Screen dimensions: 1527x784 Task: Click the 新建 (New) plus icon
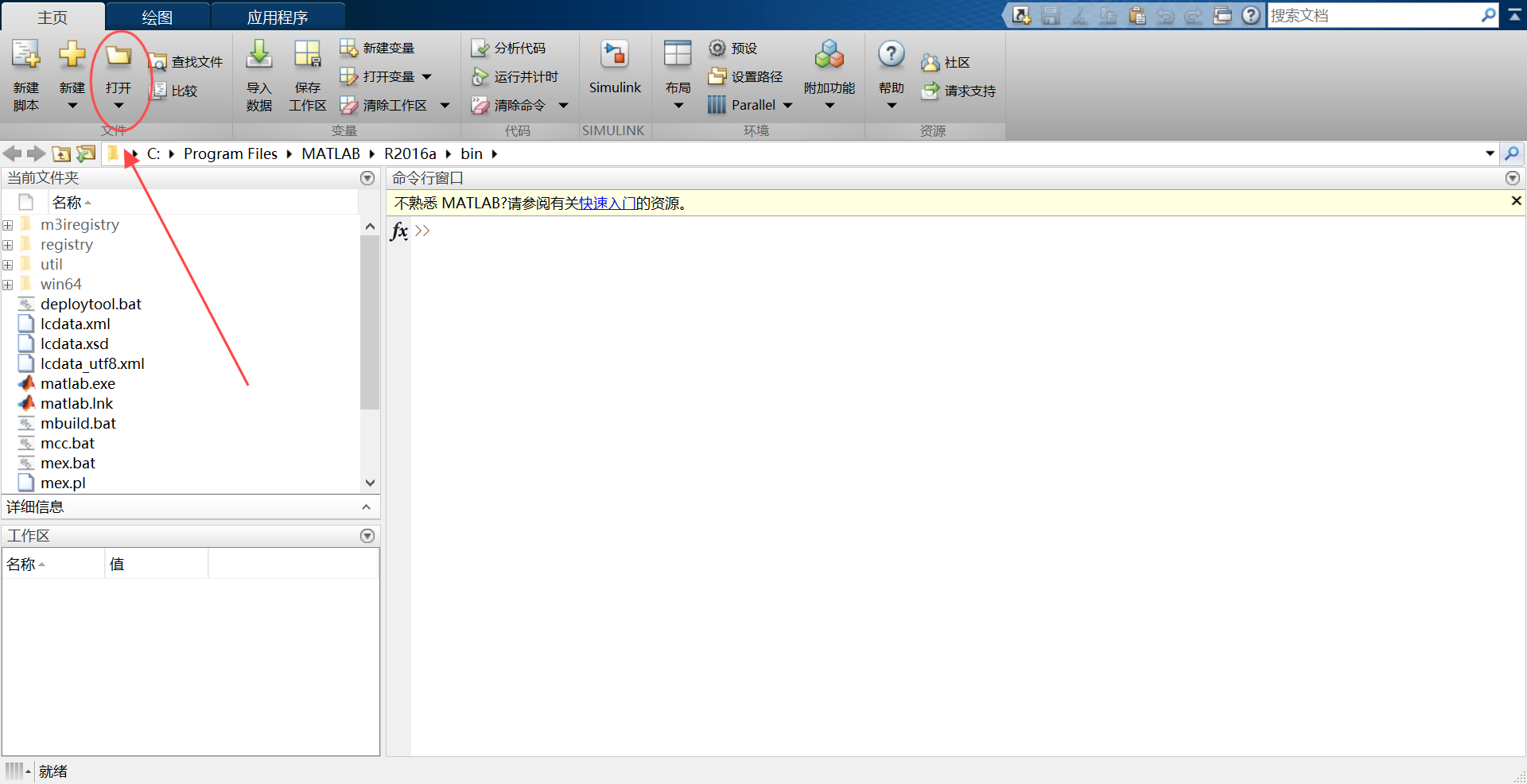pos(72,54)
